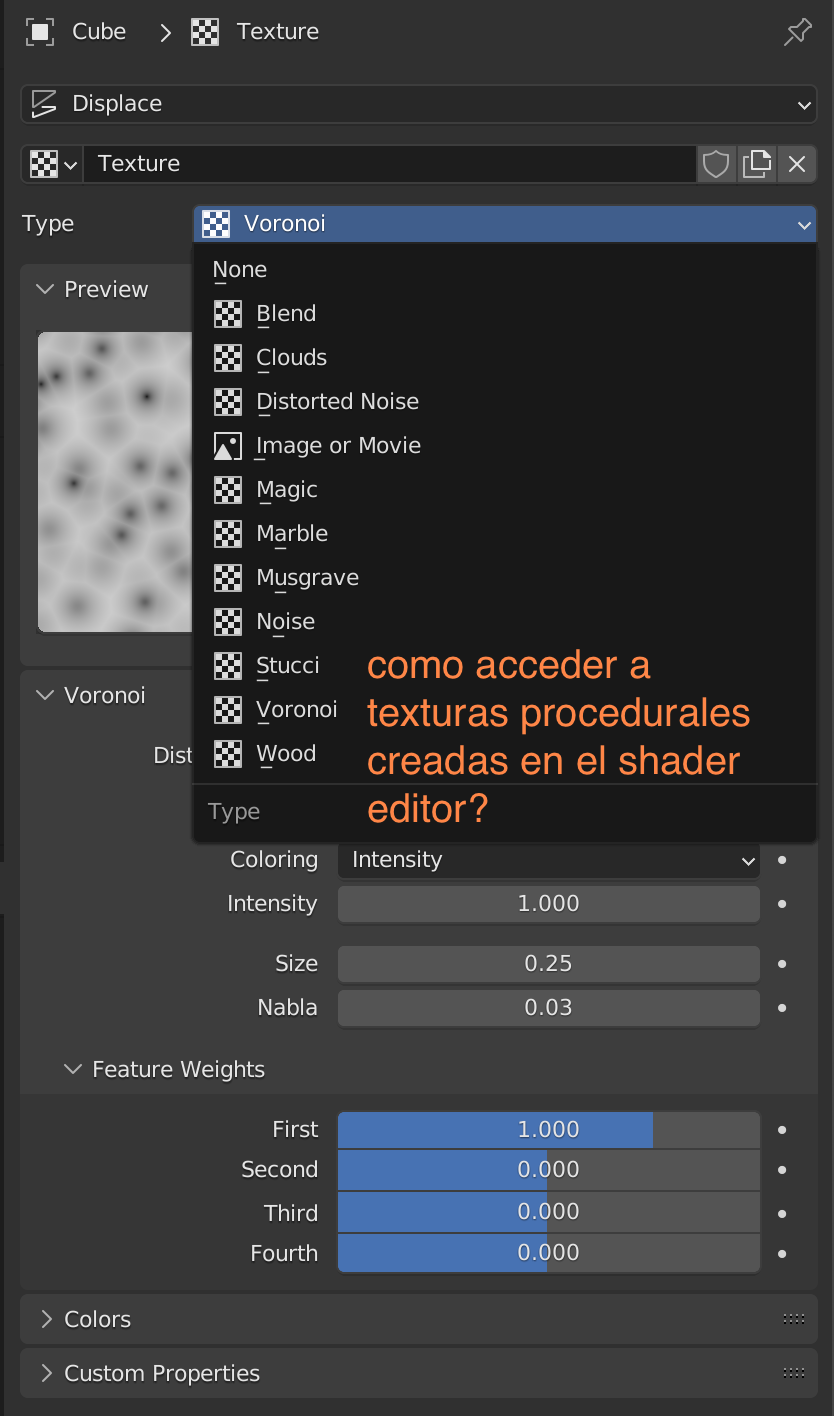Viewport: 834px width, 1416px height.
Task: Open the texture datablock browser icon
Action: tap(53, 164)
